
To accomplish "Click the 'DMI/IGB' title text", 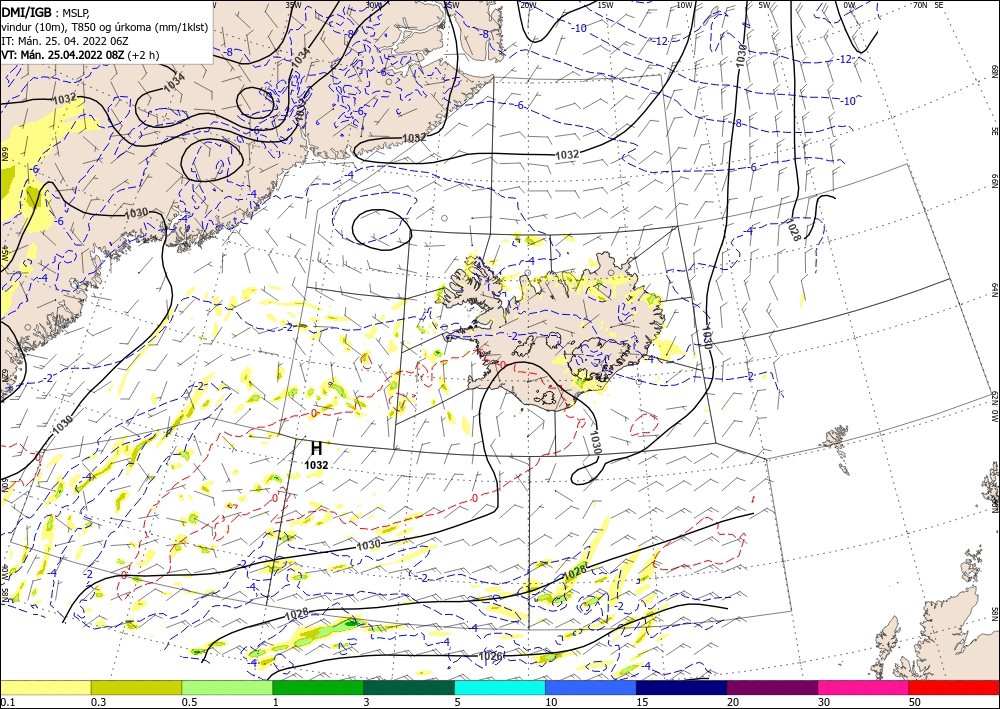I will click(27, 12).
